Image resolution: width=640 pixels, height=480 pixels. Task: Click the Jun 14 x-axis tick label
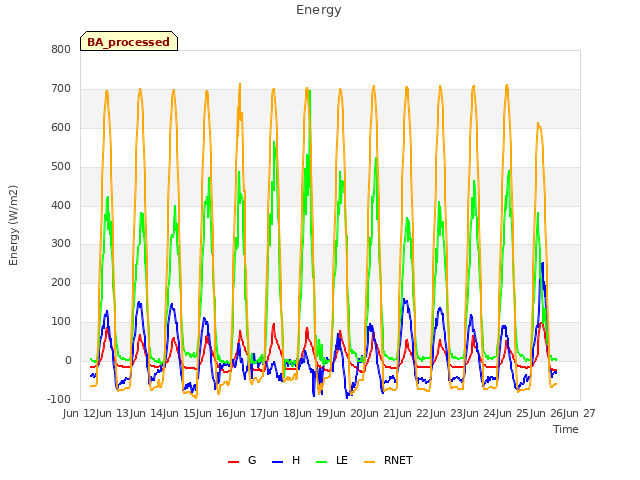tap(147, 413)
